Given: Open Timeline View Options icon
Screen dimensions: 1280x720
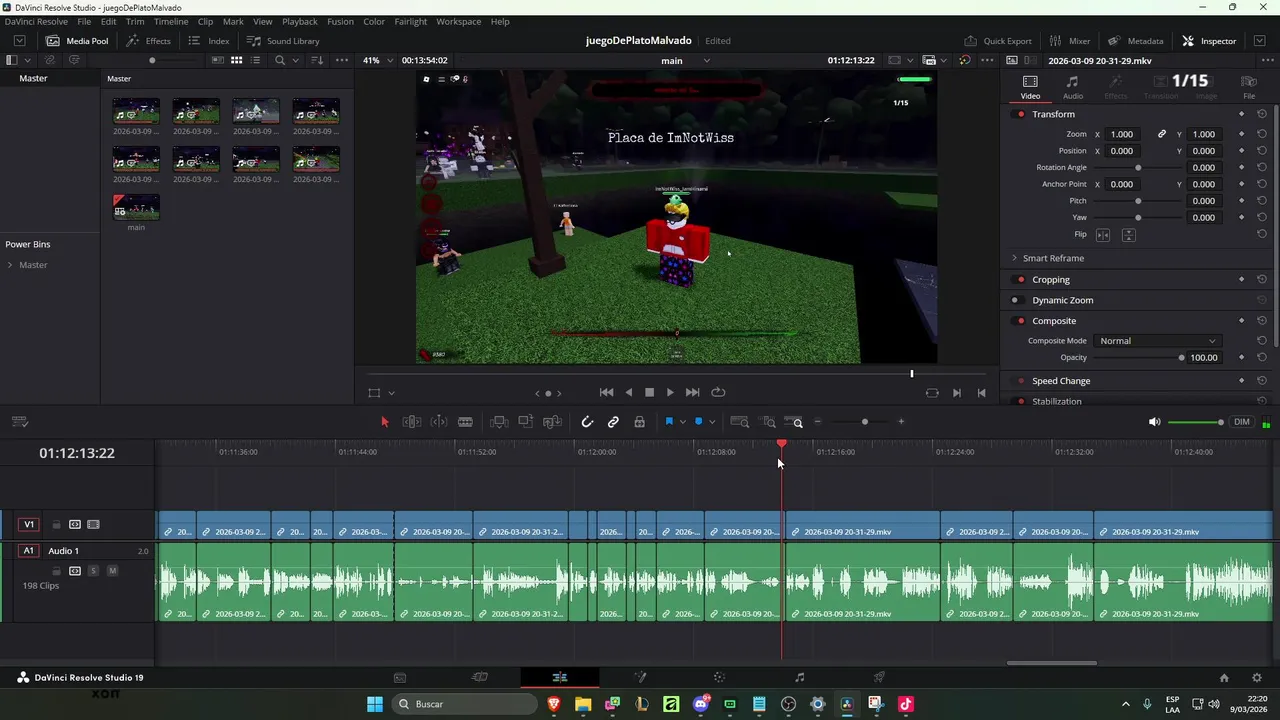Looking at the screenshot, I should coord(20,422).
